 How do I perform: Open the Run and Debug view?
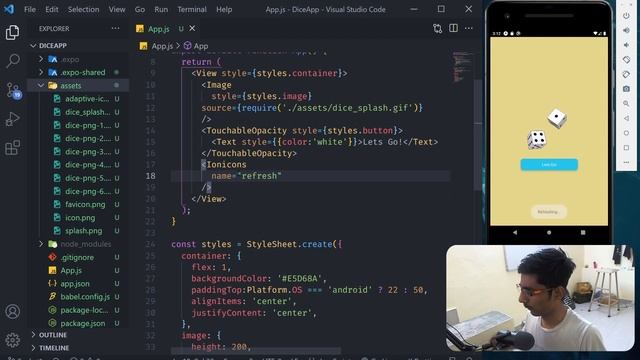click(x=13, y=119)
